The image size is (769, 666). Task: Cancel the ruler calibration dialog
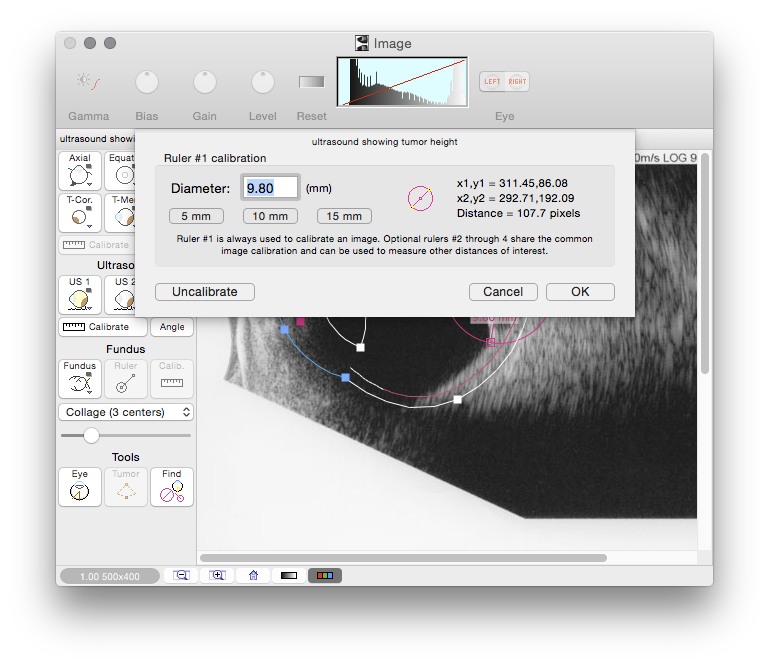503,292
